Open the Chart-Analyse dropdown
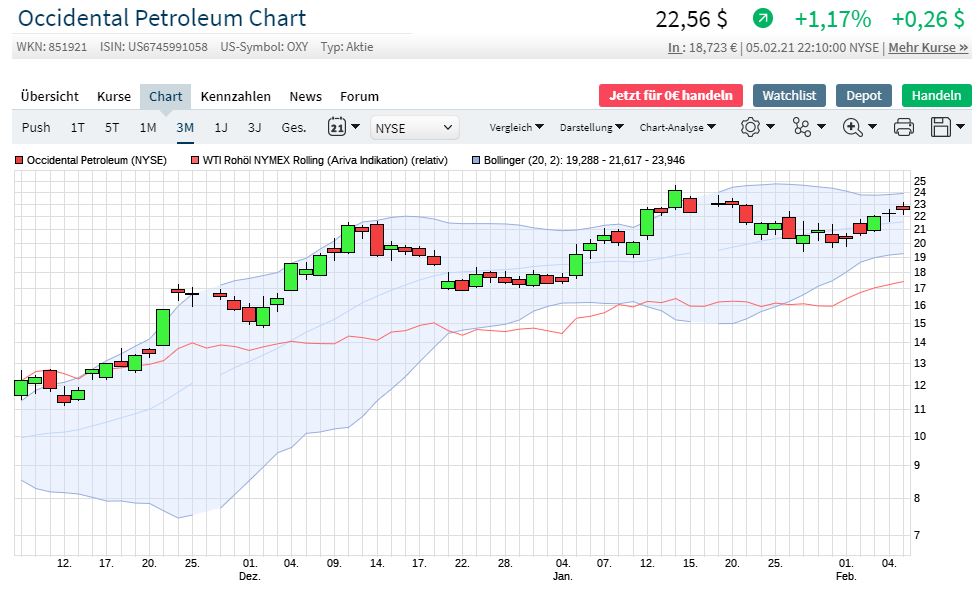 point(677,127)
